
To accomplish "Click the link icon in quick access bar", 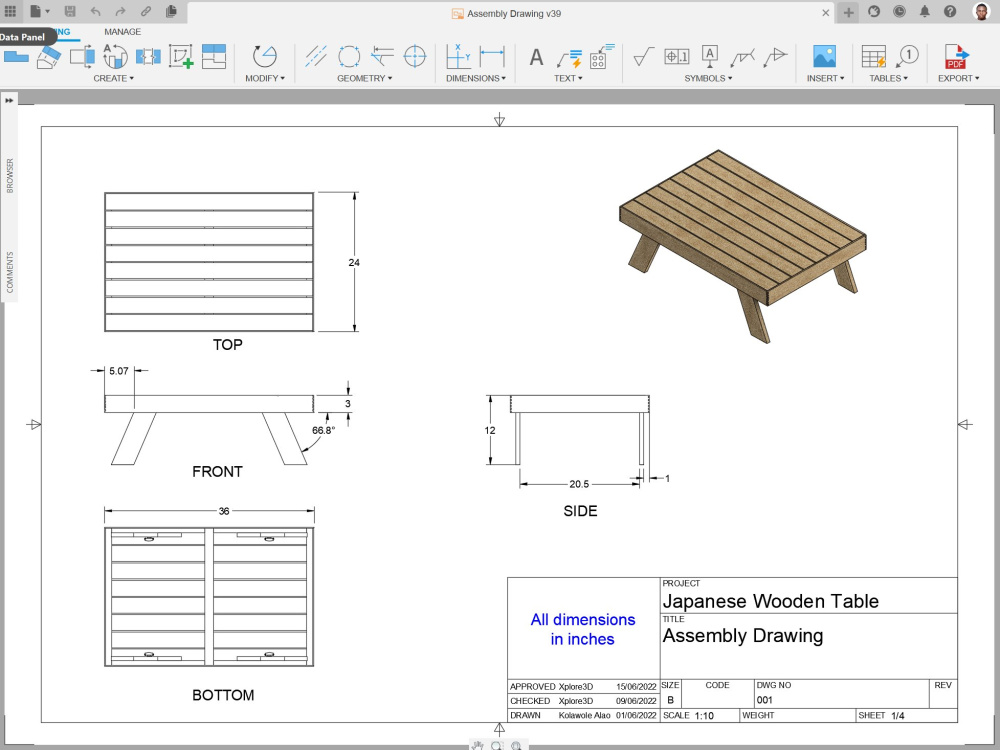I will coord(146,11).
